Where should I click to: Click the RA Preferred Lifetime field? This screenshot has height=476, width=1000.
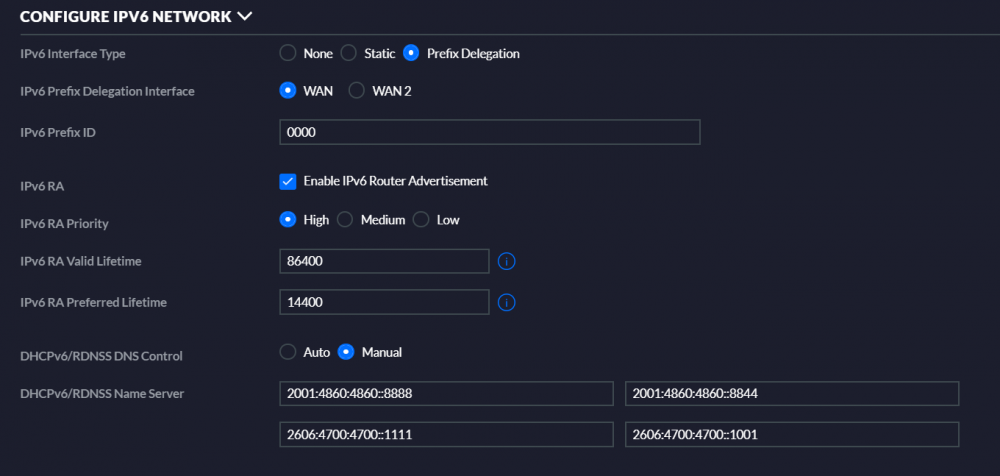pyautogui.click(x=385, y=302)
